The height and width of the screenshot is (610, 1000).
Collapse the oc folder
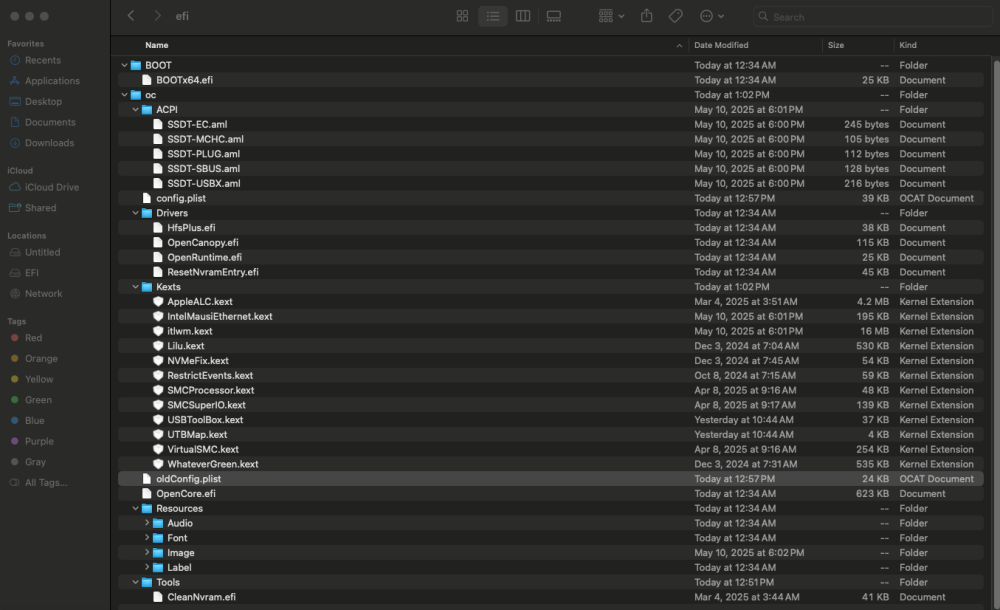pos(124,95)
